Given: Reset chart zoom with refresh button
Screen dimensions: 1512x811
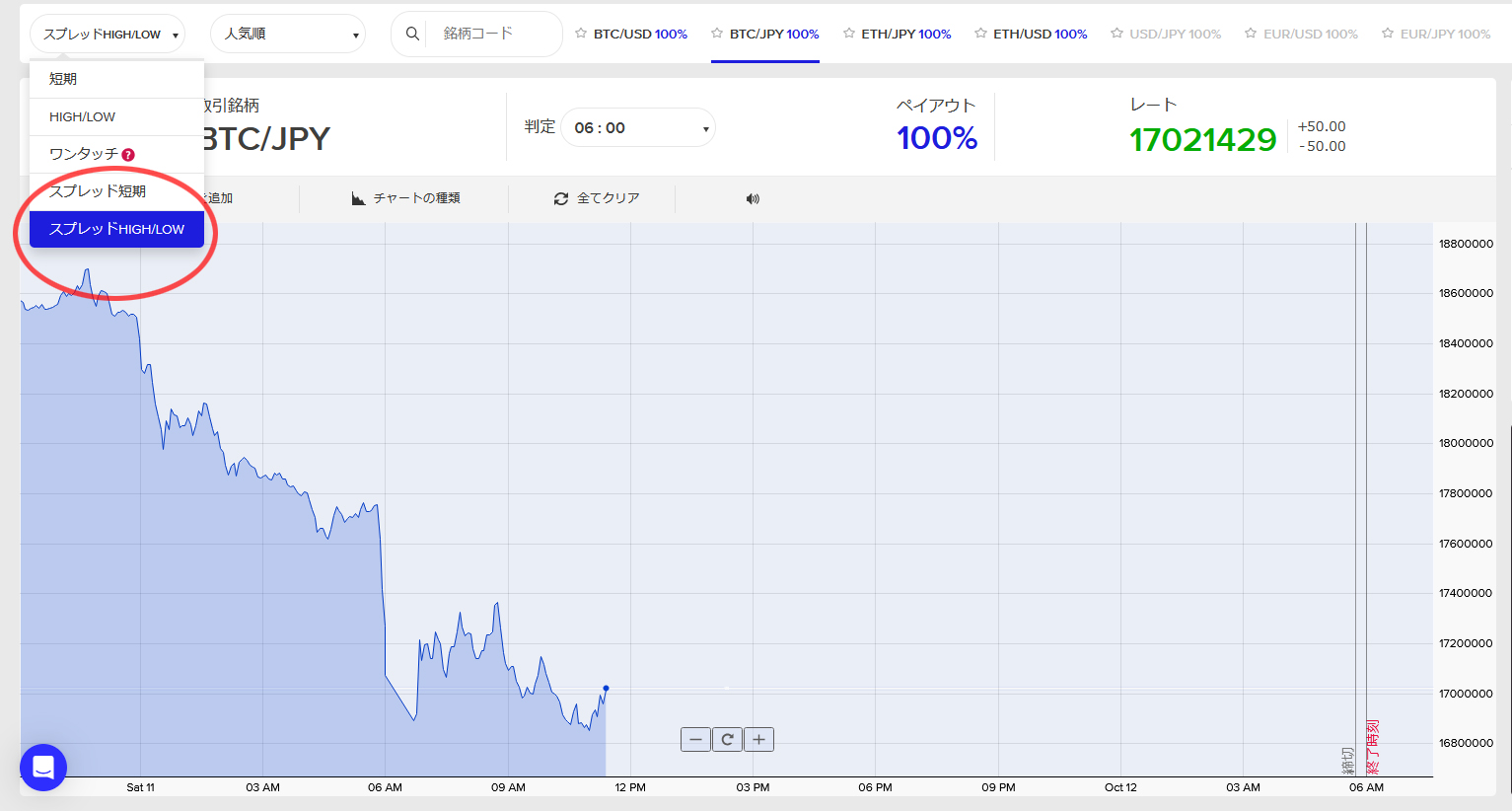Looking at the screenshot, I should click(727, 740).
